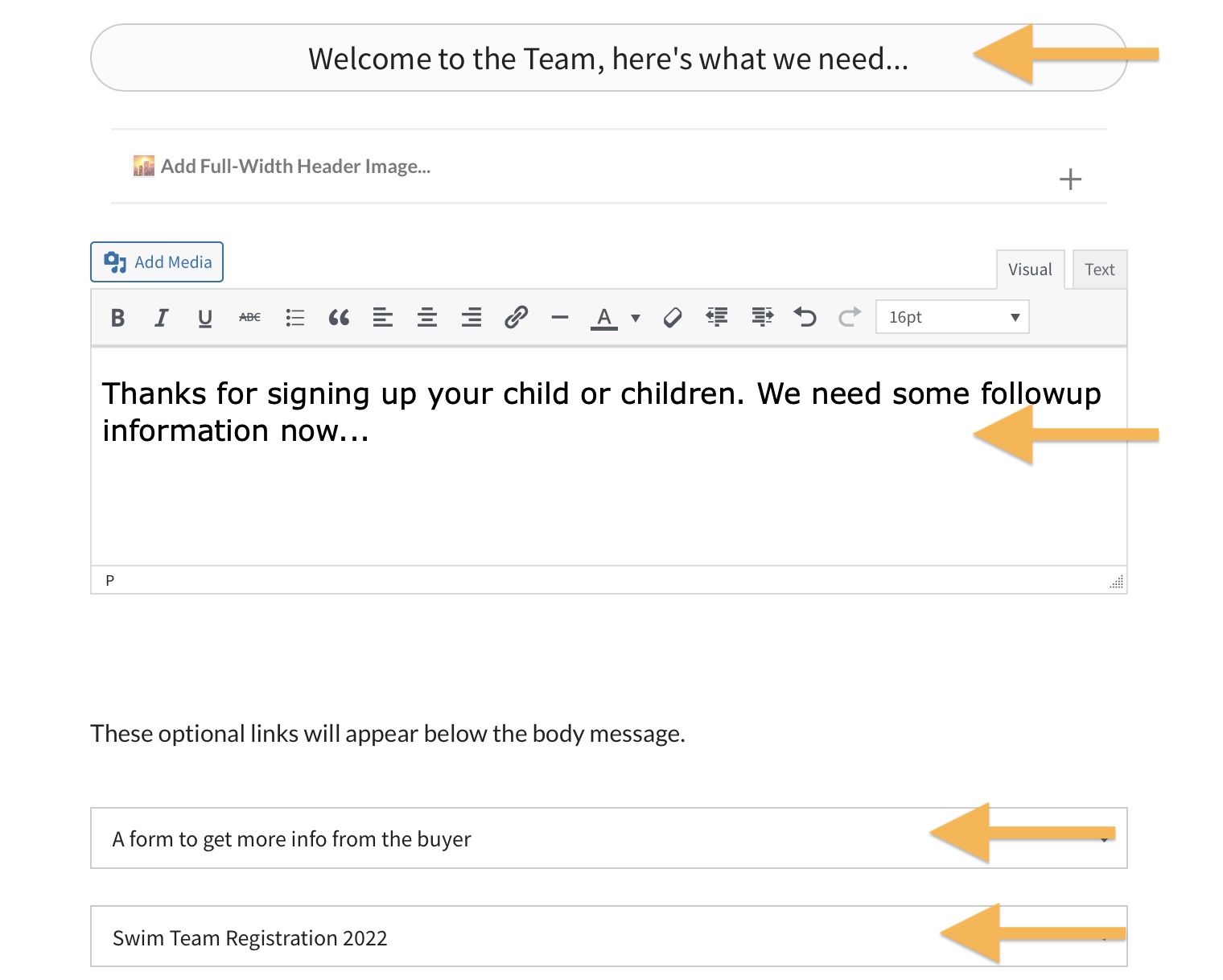This screenshot has width=1223, height=980.
Task: Insert a blockquote
Action: pos(339,318)
